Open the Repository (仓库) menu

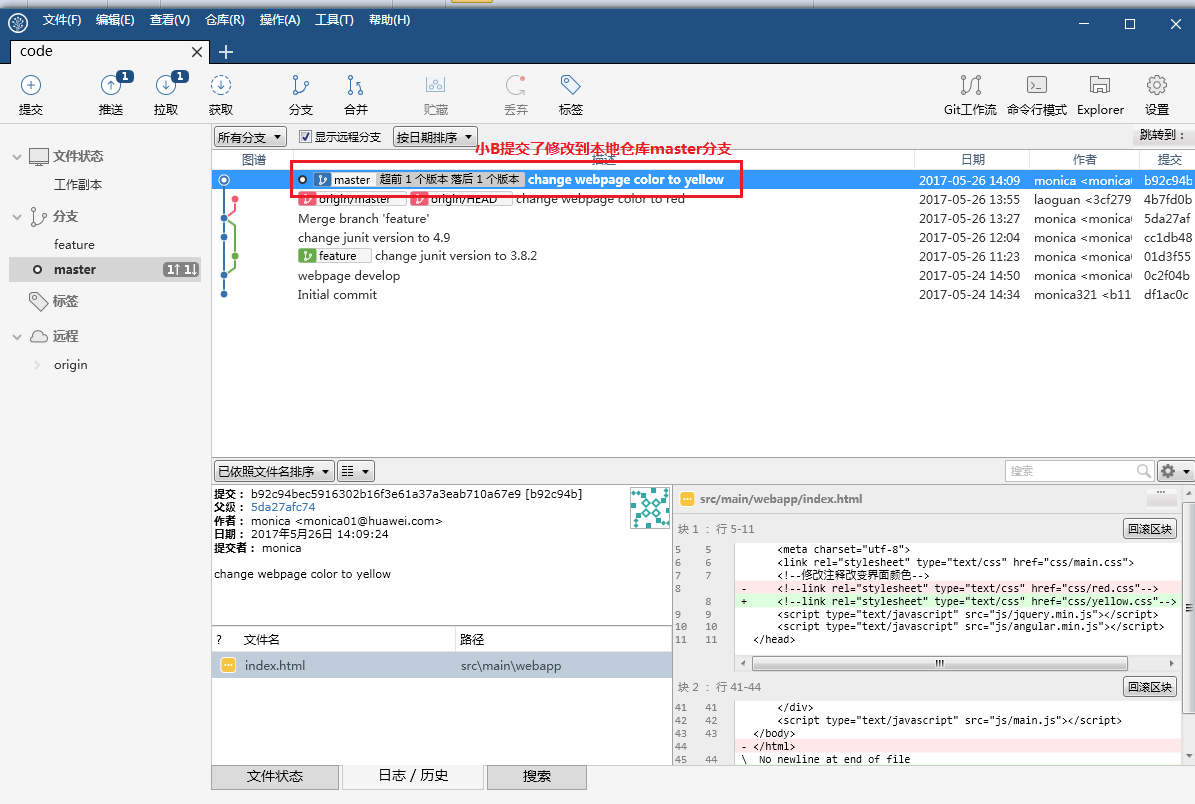coord(225,20)
